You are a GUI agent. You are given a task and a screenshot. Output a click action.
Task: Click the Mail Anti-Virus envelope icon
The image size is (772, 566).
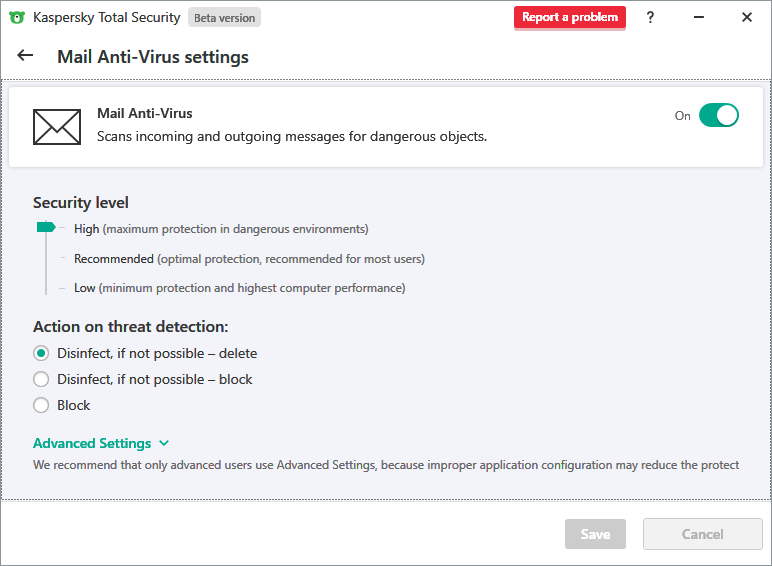pos(57,126)
